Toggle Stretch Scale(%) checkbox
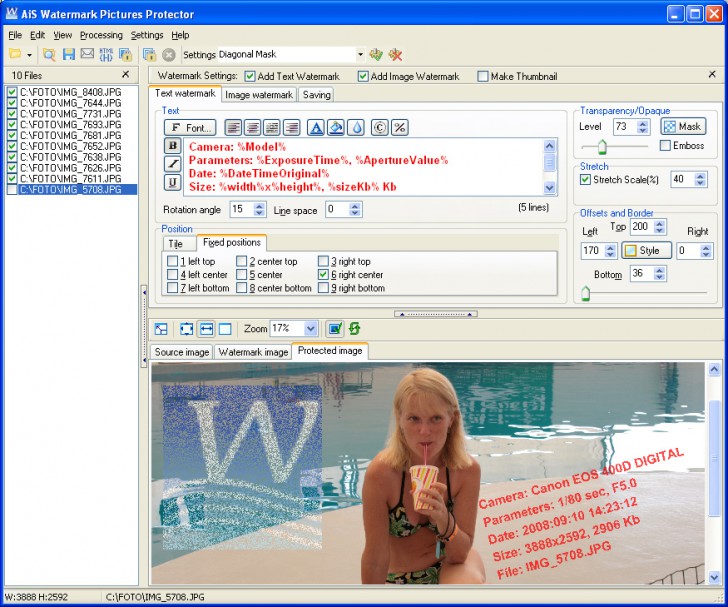The width and height of the screenshot is (728, 607). pyautogui.click(x=585, y=179)
